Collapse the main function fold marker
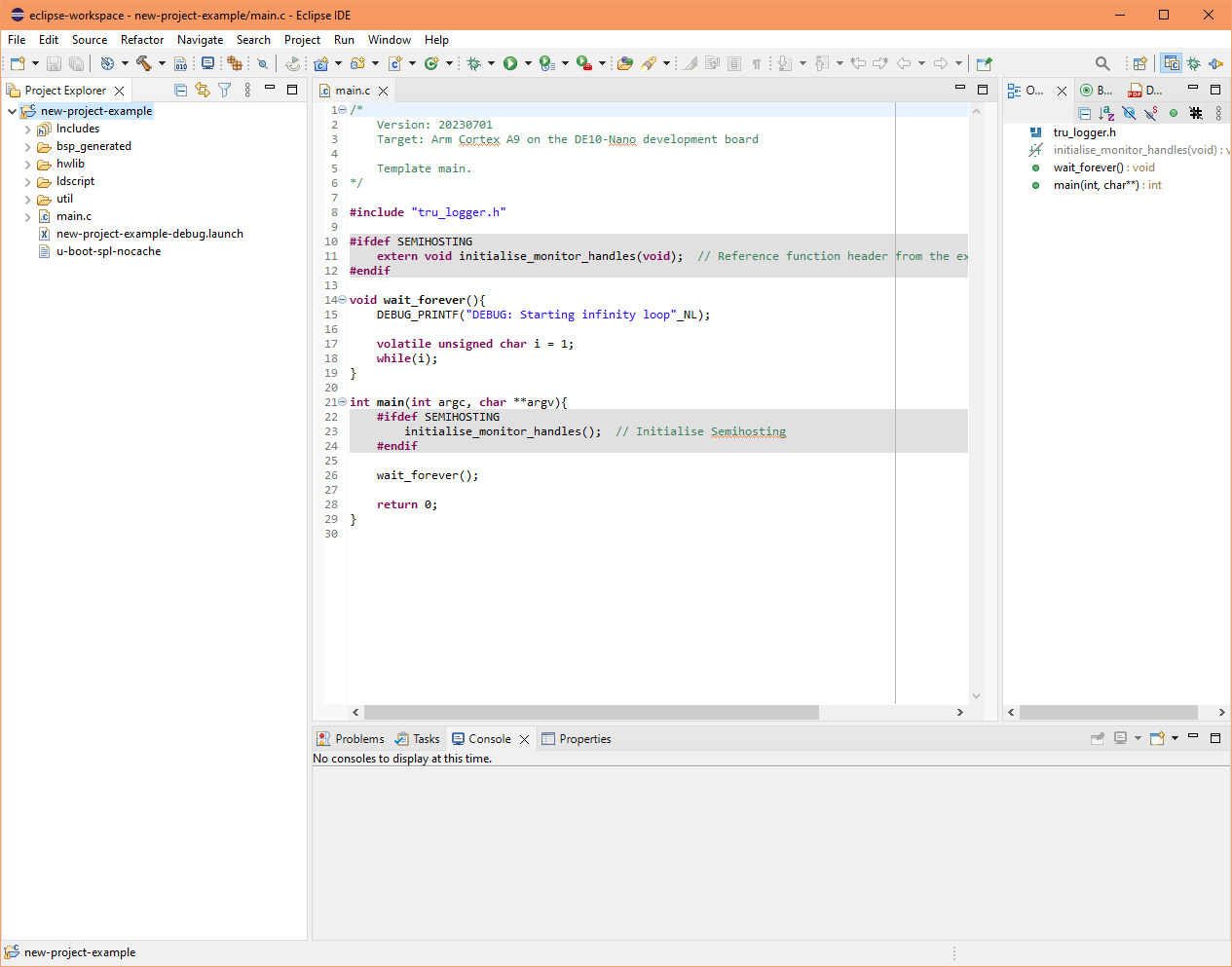The height and width of the screenshot is (967, 1232). coord(342,402)
